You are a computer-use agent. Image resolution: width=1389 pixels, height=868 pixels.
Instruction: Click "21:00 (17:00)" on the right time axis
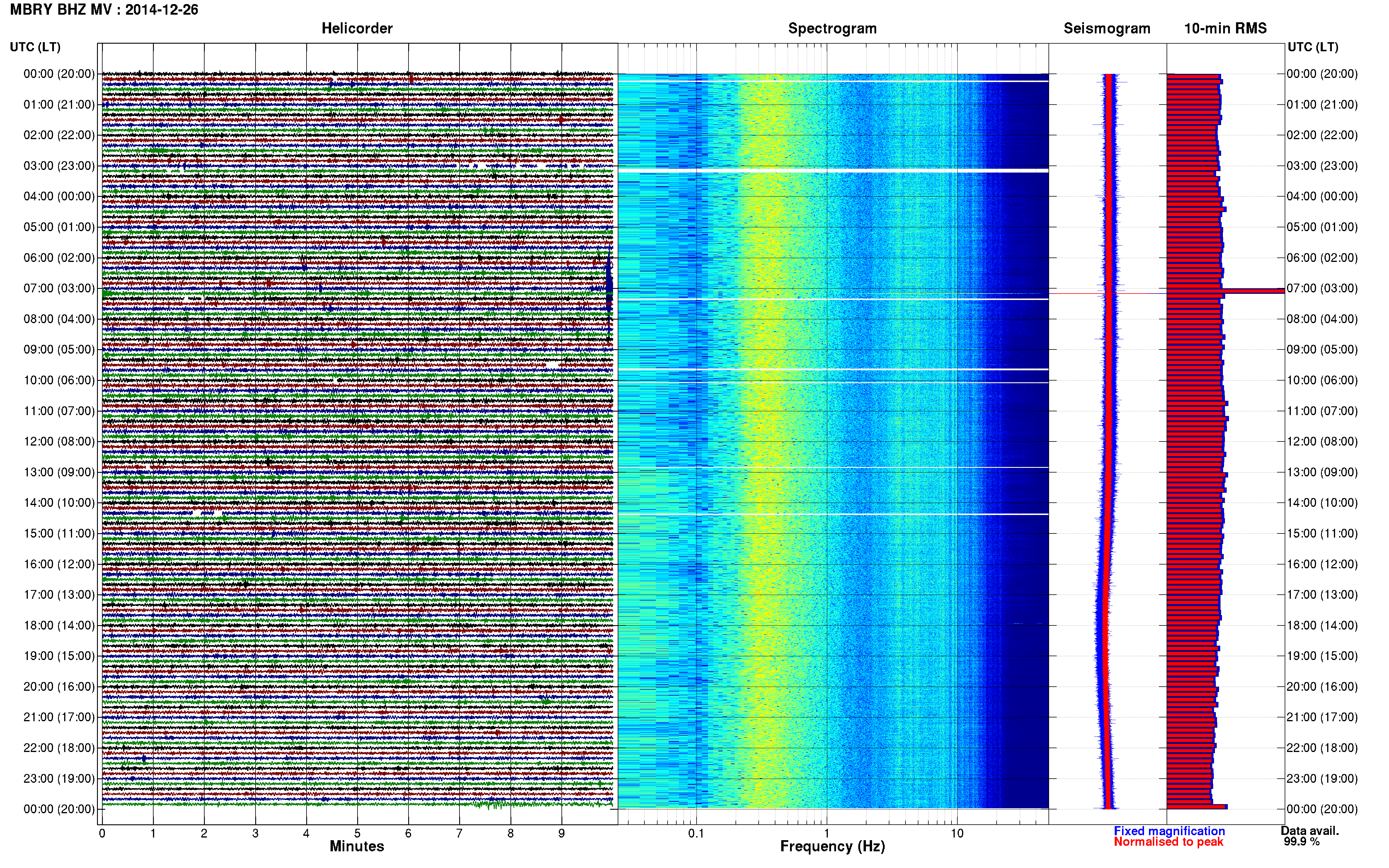(1322, 717)
